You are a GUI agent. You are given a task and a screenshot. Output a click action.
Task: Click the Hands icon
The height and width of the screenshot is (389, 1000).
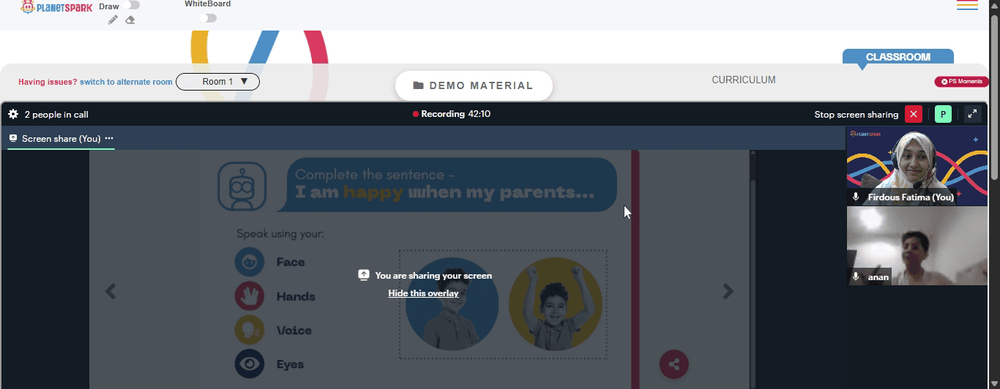point(249,296)
